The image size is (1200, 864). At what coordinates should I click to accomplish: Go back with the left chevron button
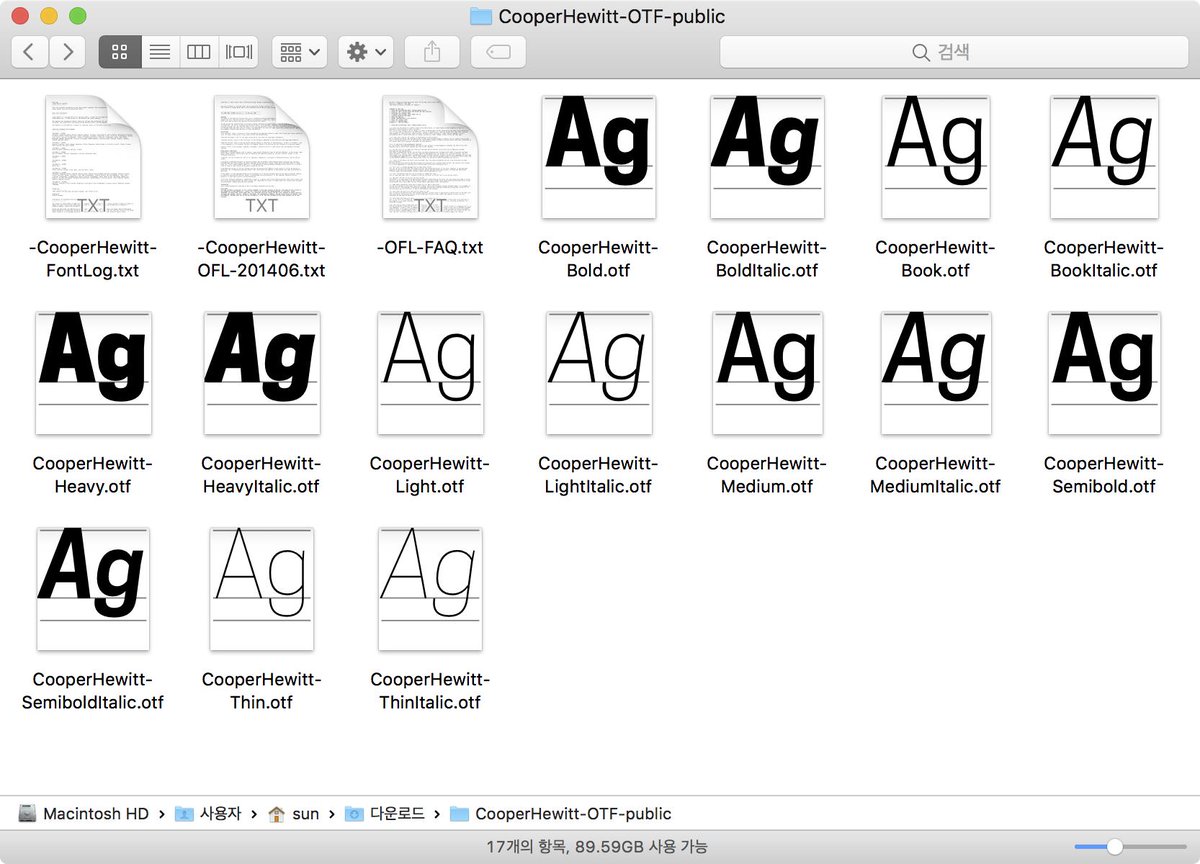[x=29, y=52]
